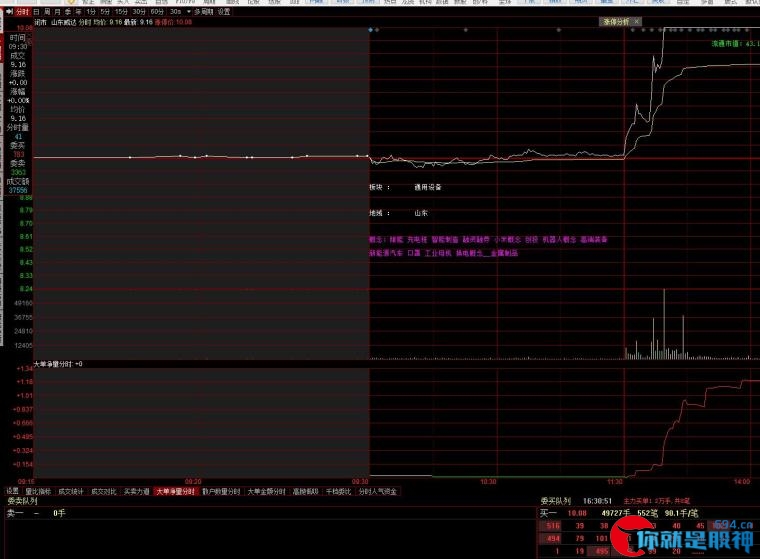Switch to the 月 monthly chart period
760x559 pixels.
tap(57, 12)
